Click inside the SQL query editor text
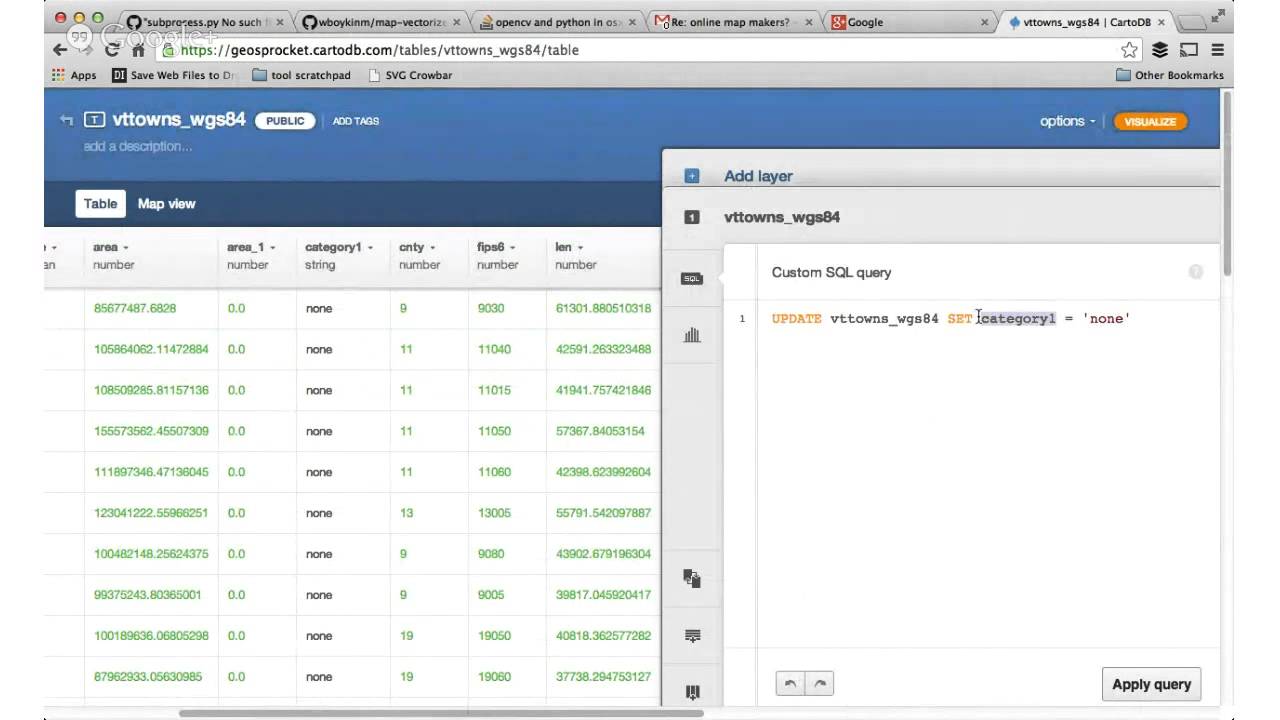Viewport: 1280px width, 720px height. [950, 318]
